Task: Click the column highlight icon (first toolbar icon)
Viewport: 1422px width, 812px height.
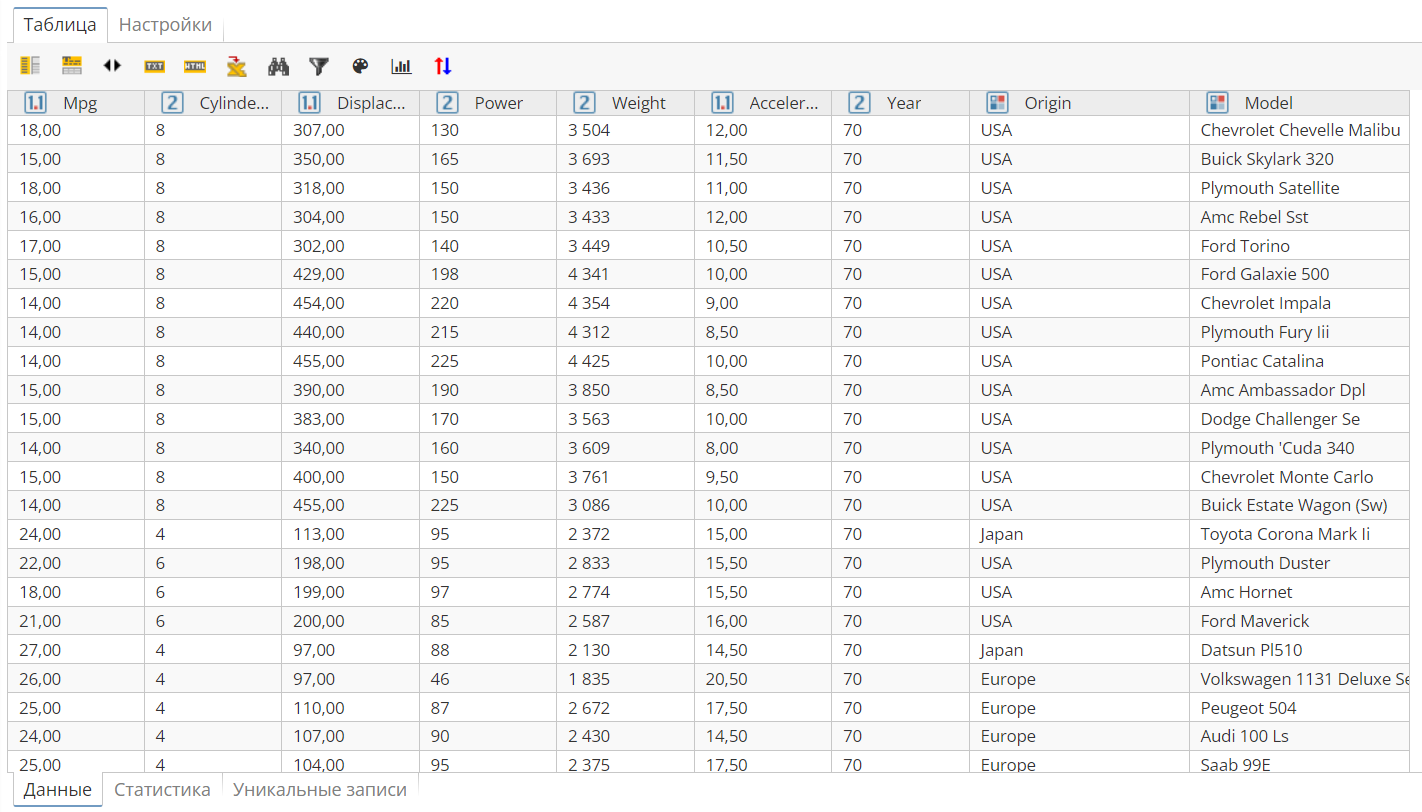Action: (x=30, y=66)
